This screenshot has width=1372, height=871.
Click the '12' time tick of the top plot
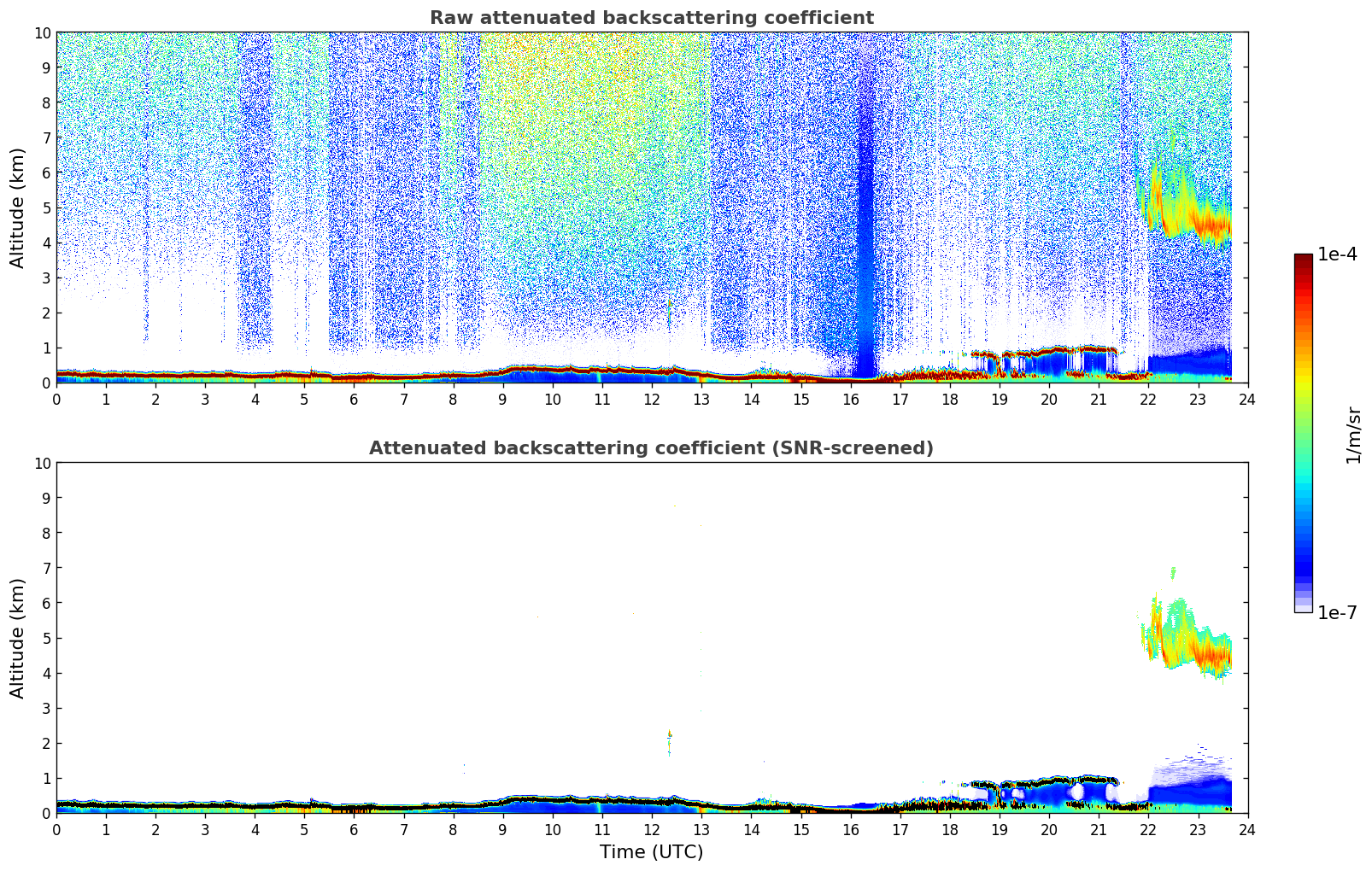(x=652, y=399)
